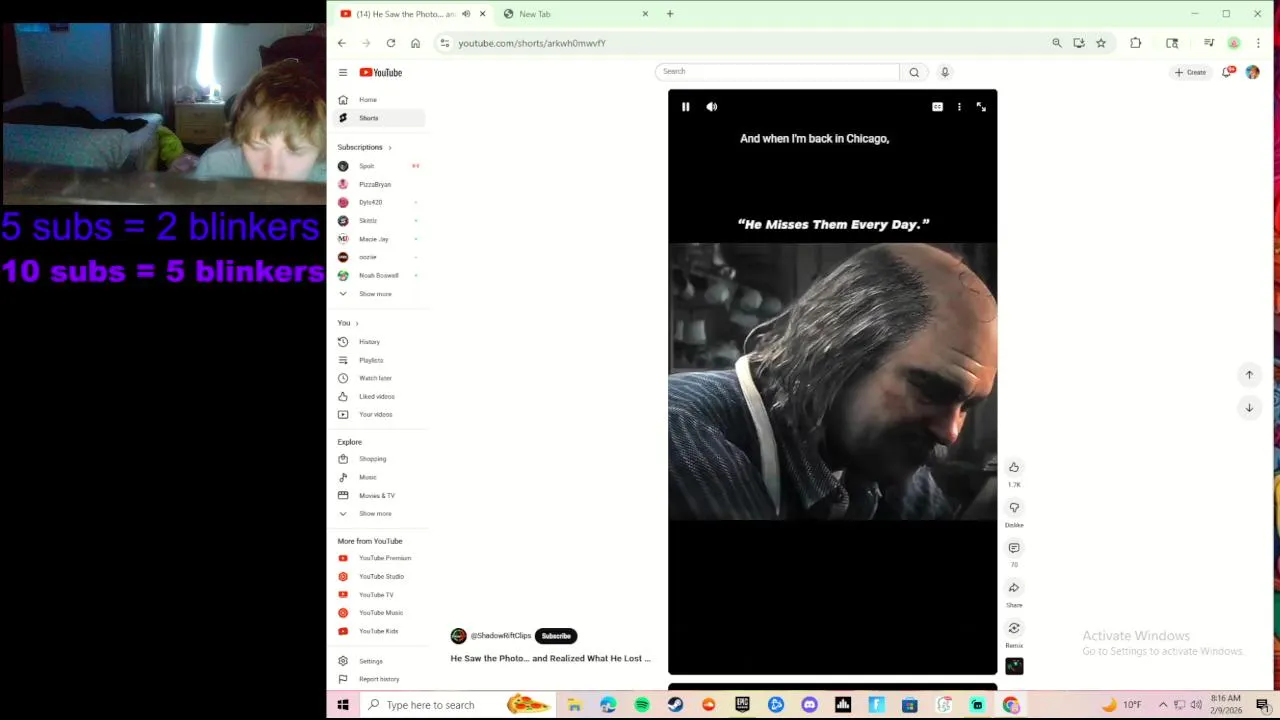1280x720 pixels.
Task: Enter fullscreen on the Short player
Action: point(981,107)
